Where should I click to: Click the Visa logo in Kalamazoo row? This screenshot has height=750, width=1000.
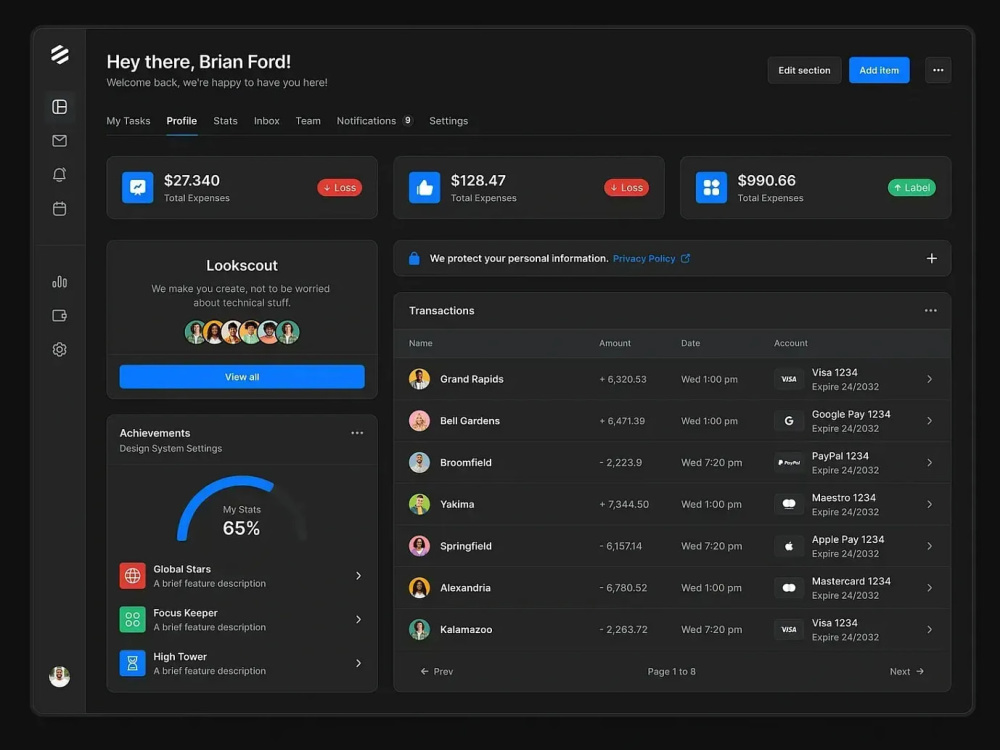click(789, 629)
